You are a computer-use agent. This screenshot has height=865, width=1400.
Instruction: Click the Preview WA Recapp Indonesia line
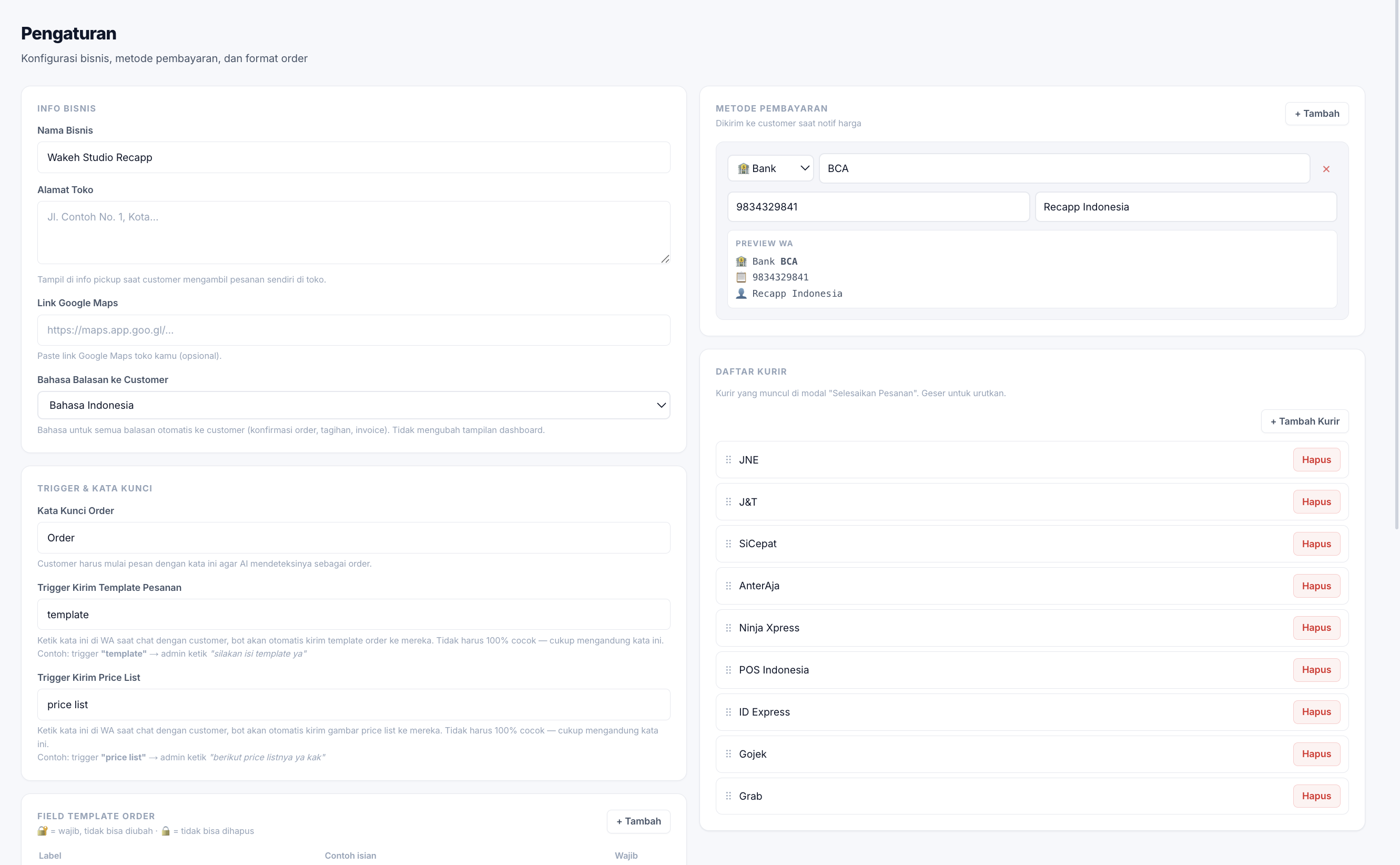[x=789, y=294]
